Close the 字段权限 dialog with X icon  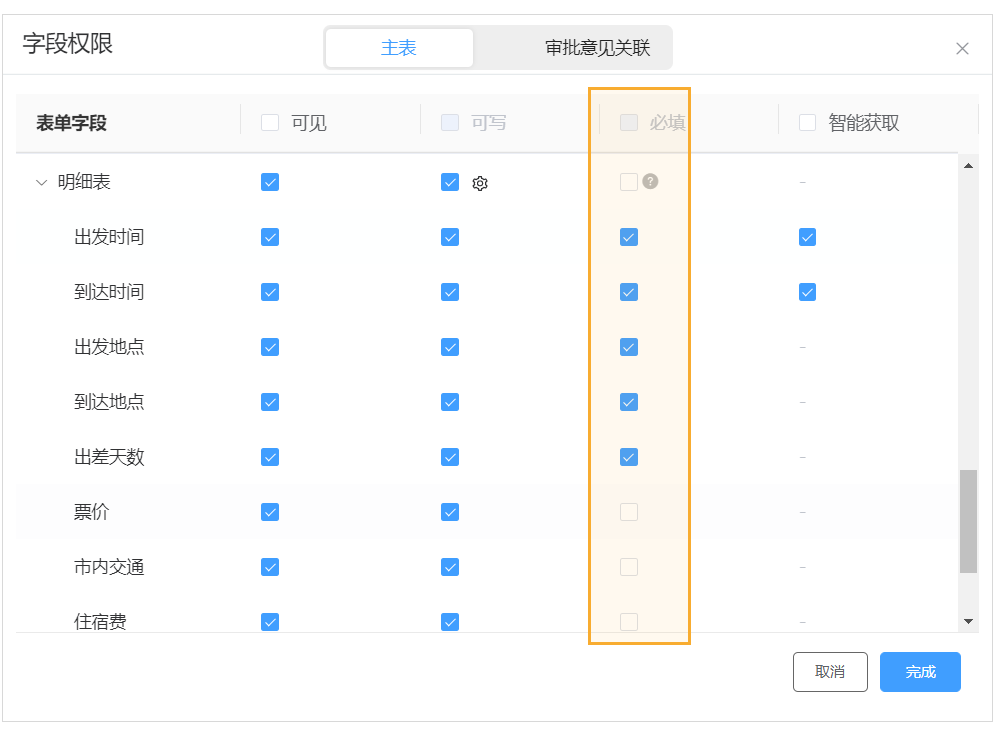click(962, 48)
